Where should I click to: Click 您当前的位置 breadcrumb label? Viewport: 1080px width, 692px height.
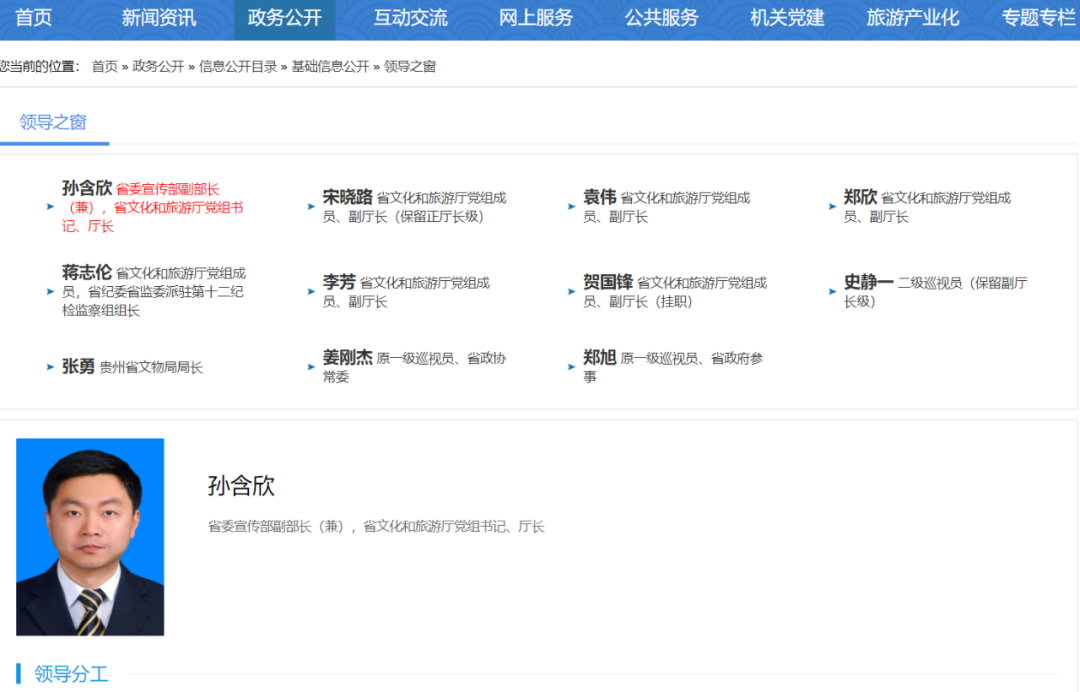[x=39, y=67]
